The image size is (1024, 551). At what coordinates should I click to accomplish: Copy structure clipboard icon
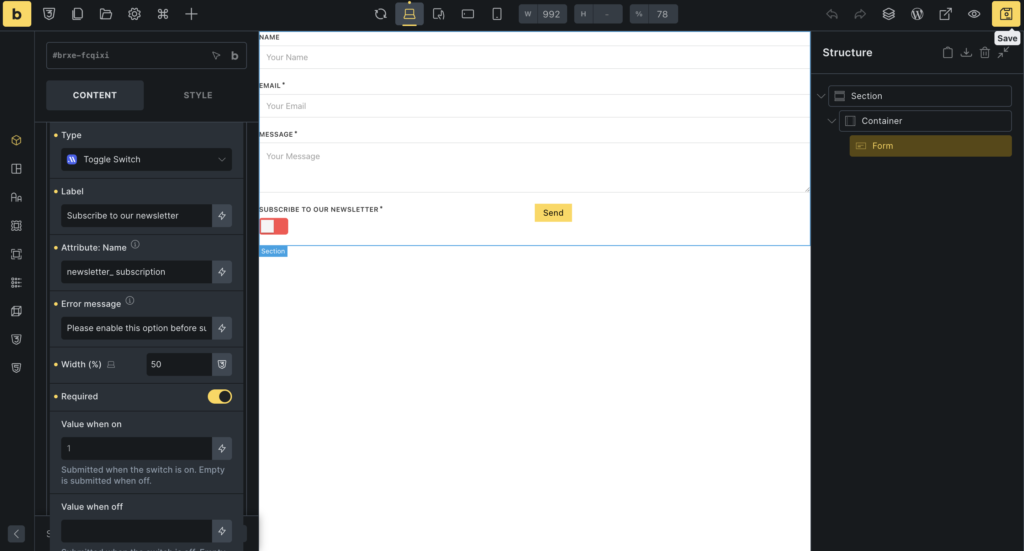pyautogui.click(x=948, y=53)
